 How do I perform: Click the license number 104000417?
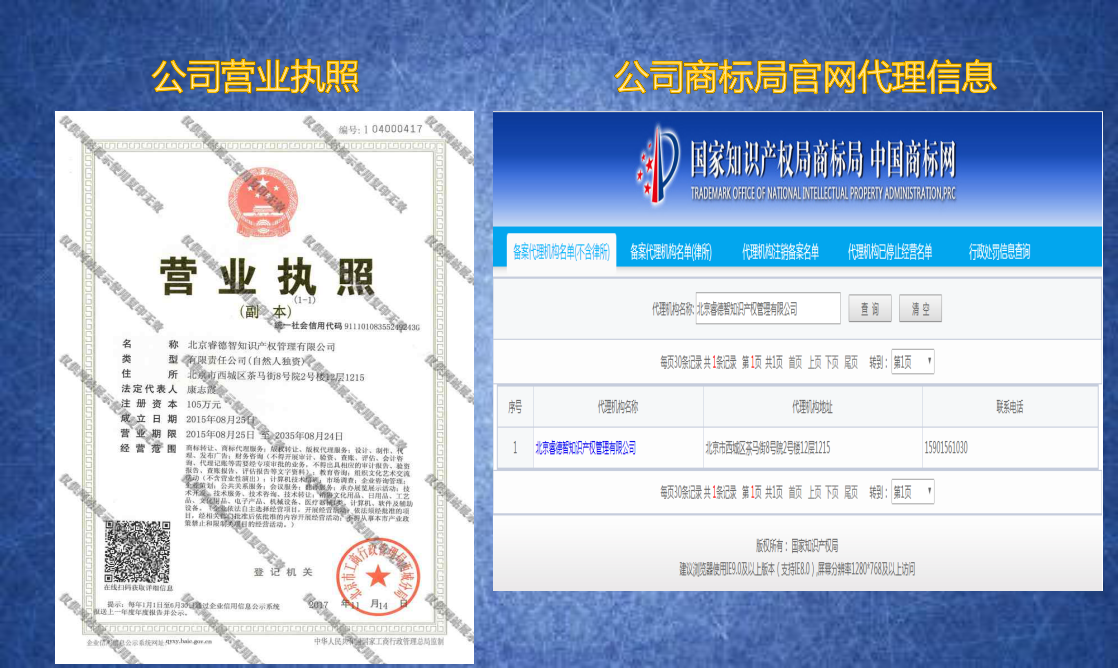coord(393,129)
